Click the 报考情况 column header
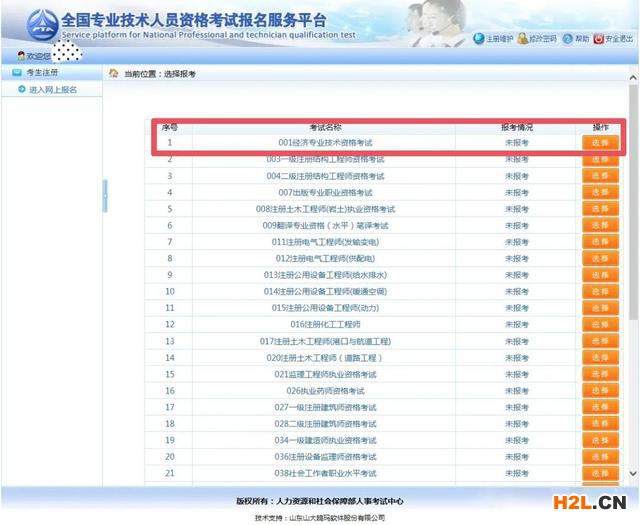Viewport: 640px width, 525px height. coord(516,128)
